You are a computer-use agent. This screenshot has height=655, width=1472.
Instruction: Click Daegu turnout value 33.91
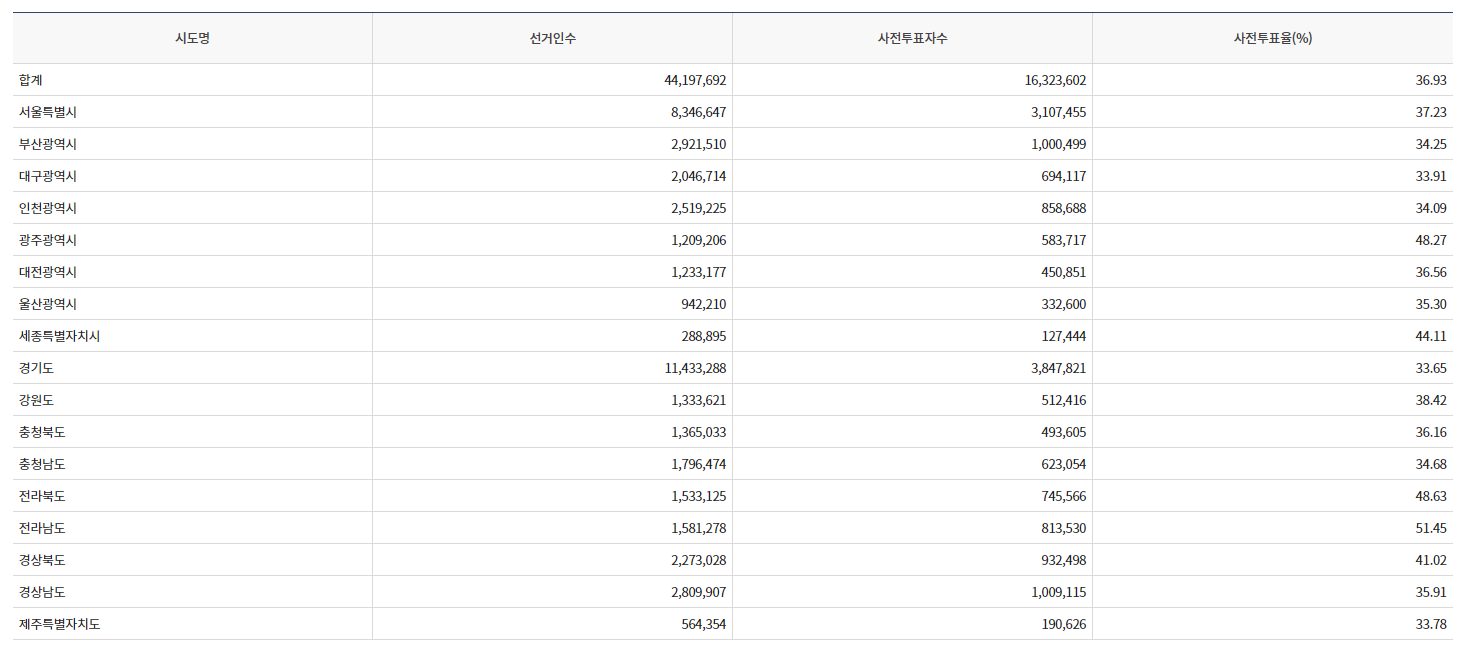1431,176
